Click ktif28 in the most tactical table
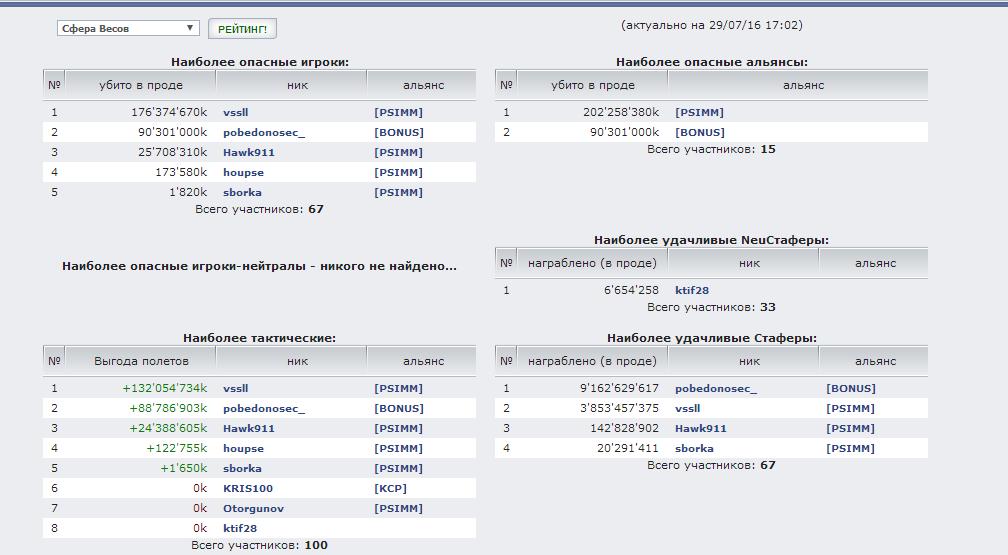Viewport: 1008px width, 555px height. 239,529
